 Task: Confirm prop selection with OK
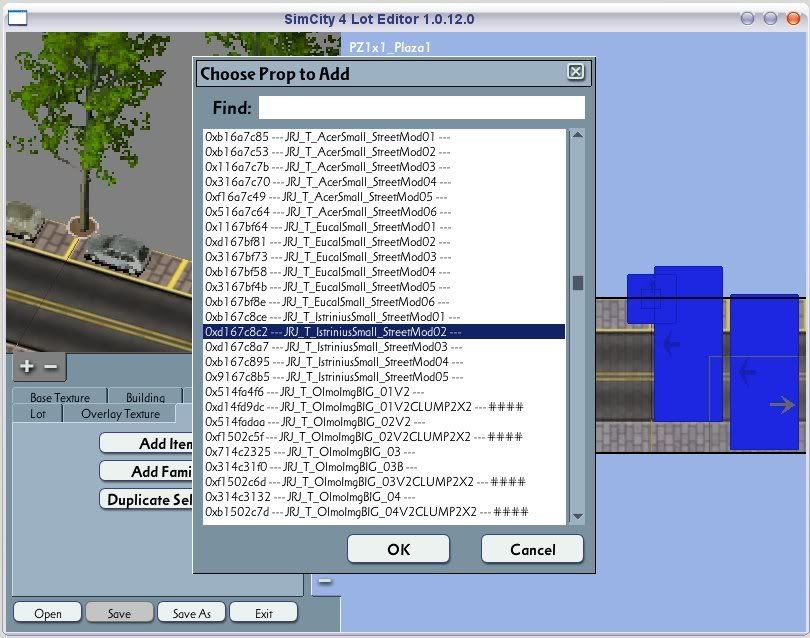(398, 549)
